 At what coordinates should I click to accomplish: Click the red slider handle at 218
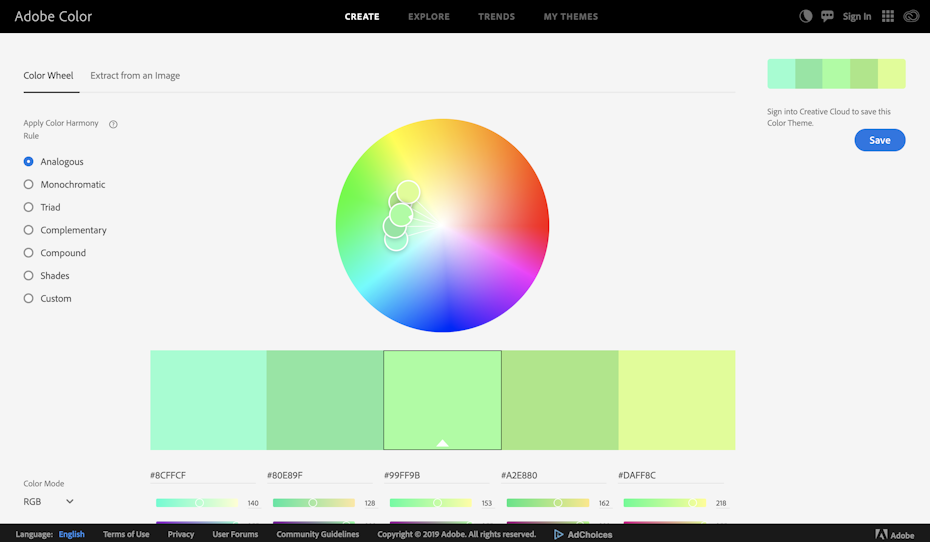pos(692,503)
